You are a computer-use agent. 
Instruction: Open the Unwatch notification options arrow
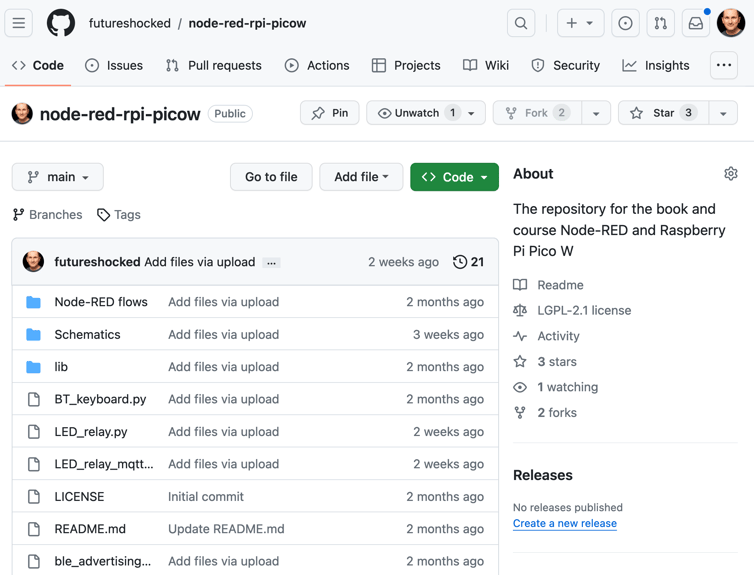(x=471, y=113)
